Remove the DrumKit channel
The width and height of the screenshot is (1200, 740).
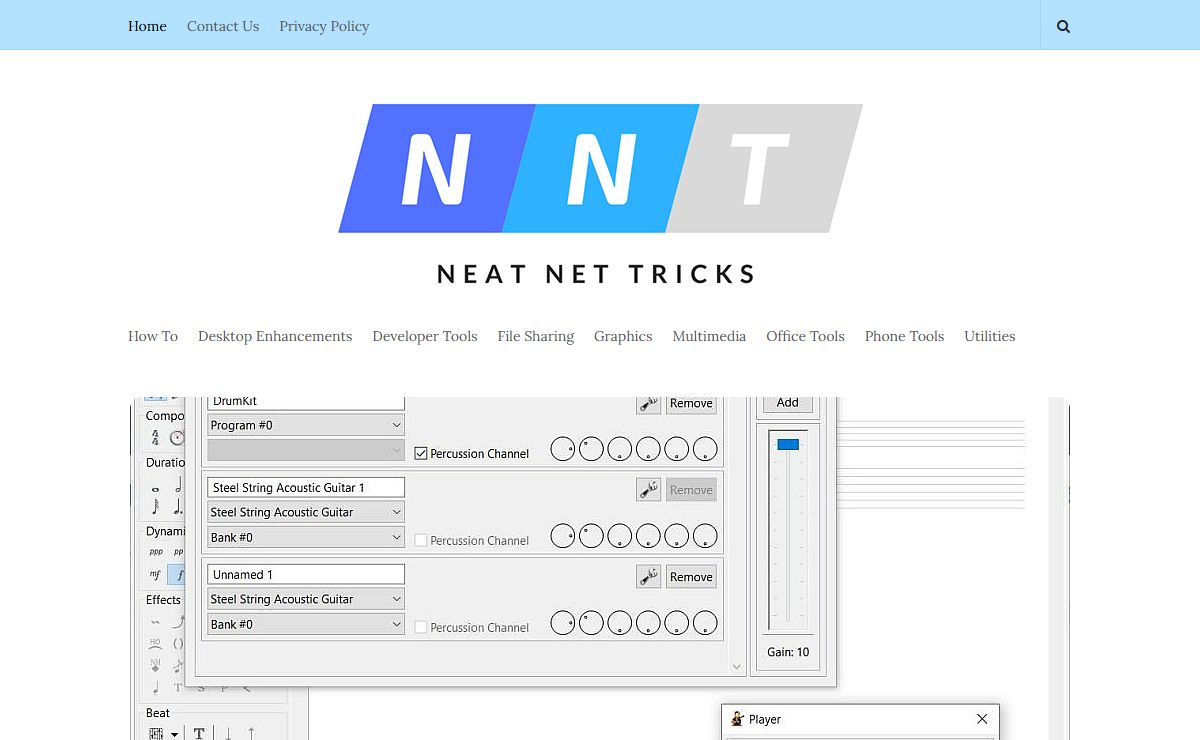(691, 403)
